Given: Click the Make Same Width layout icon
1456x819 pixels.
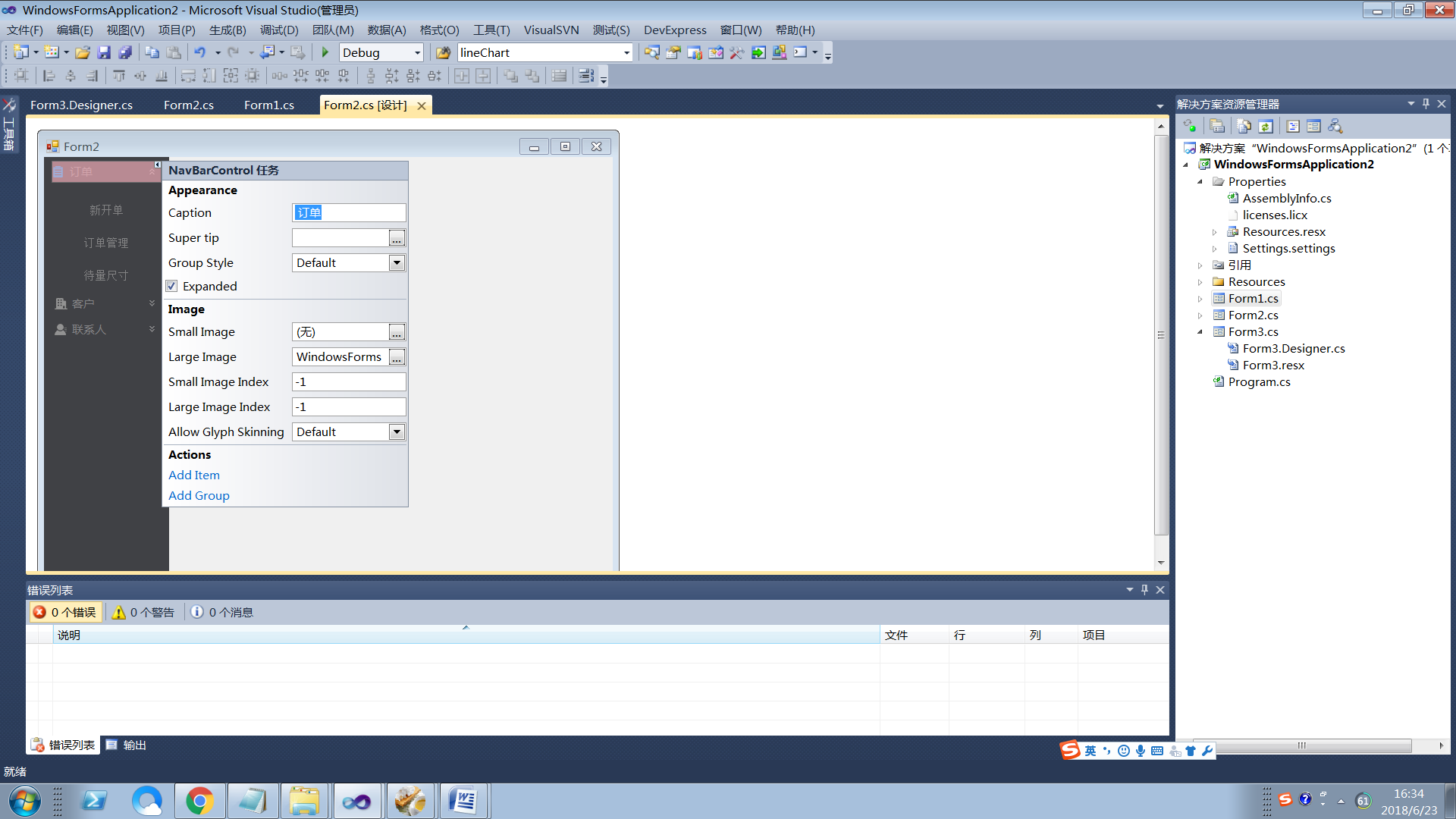Looking at the screenshot, I should [x=188, y=76].
